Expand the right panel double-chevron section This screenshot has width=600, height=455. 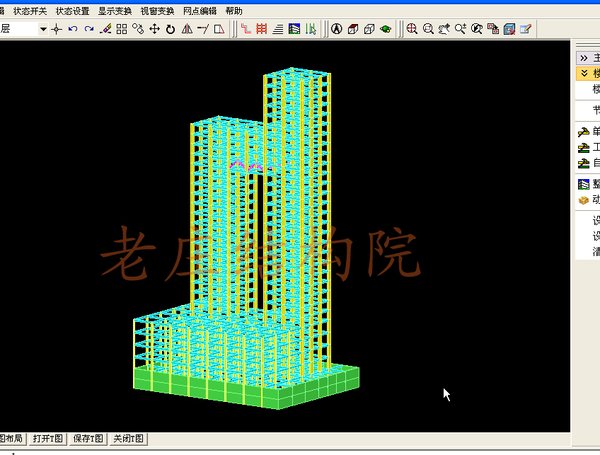click(584, 58)
